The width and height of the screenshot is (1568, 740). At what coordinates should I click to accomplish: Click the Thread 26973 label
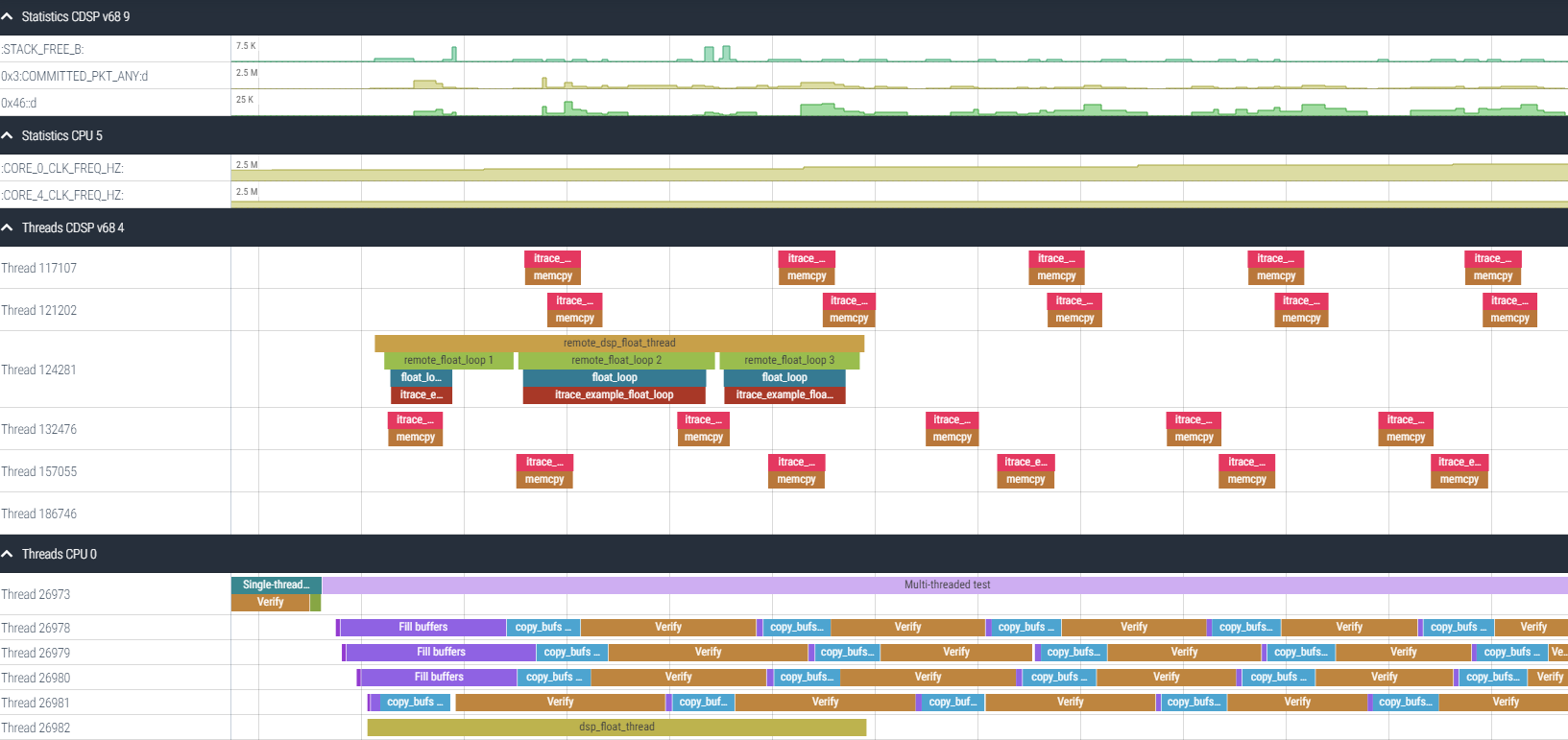(36, 594)
